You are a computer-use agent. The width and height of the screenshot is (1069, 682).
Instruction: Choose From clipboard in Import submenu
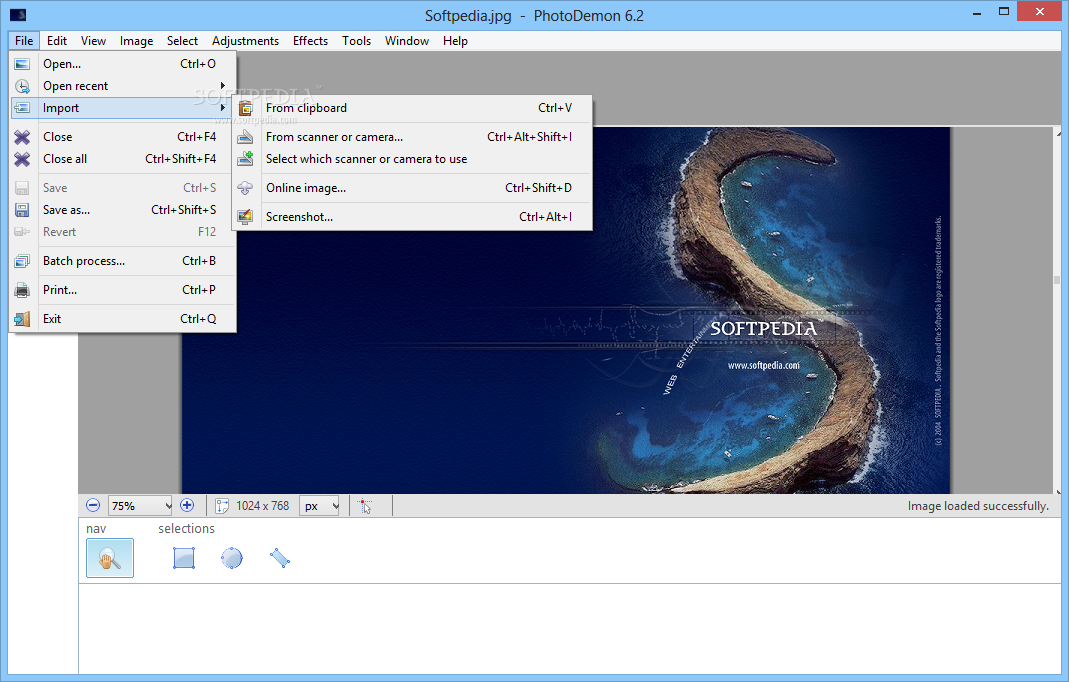[x=412, y=108]
